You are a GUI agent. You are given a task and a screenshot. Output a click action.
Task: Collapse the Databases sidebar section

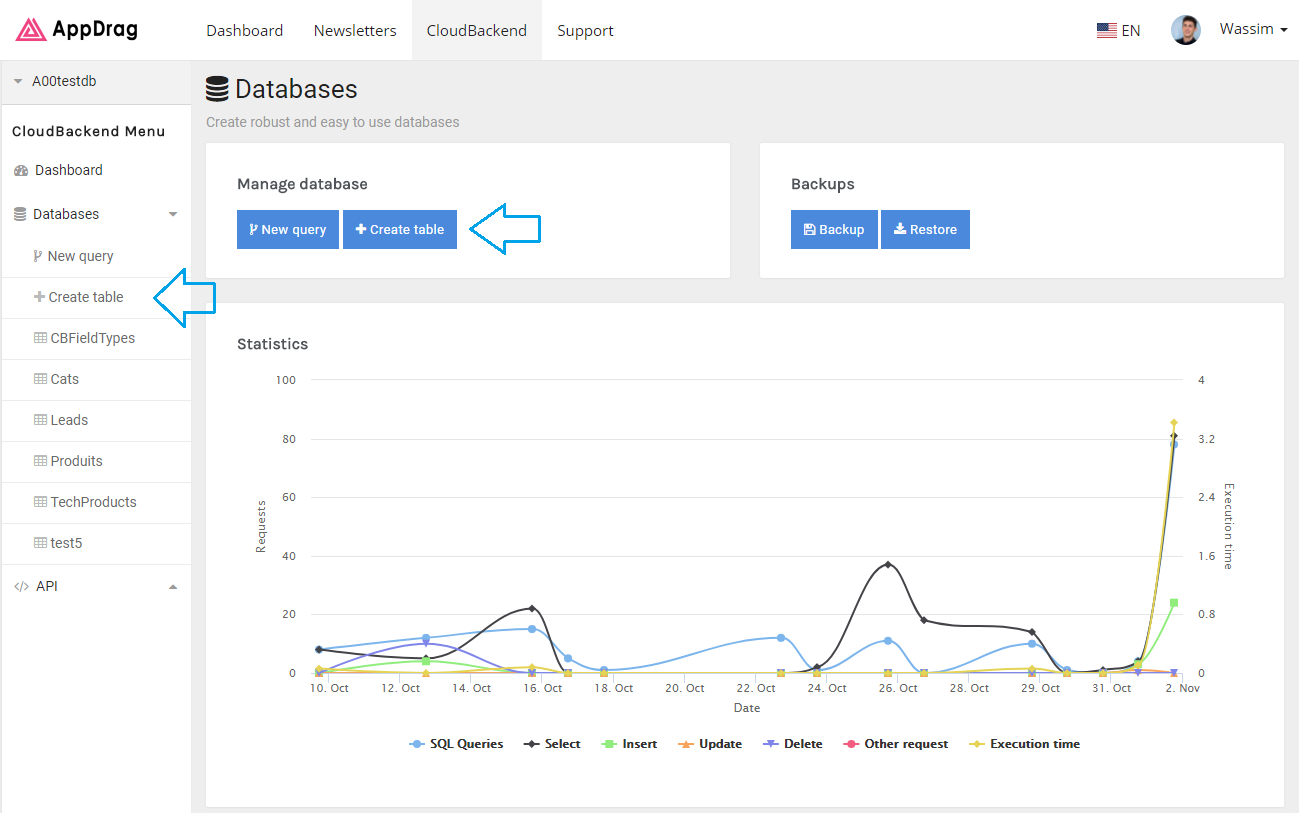(x=96, y=214)
